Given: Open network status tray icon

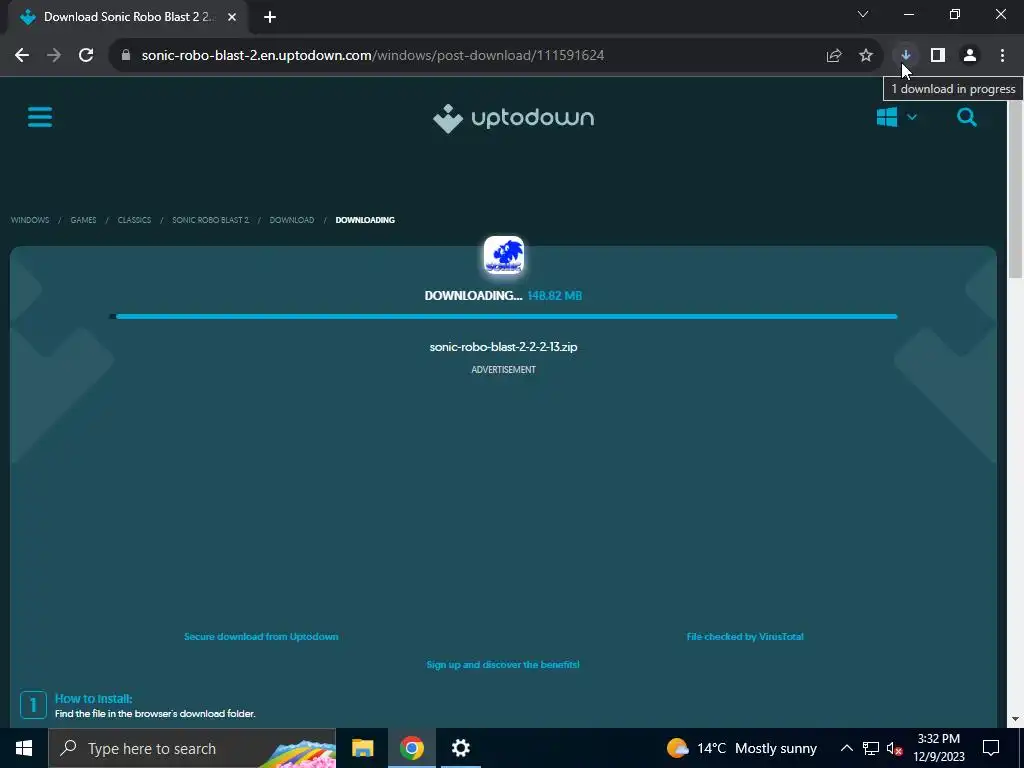Looking at the screenshot, I should coord(871,748).
